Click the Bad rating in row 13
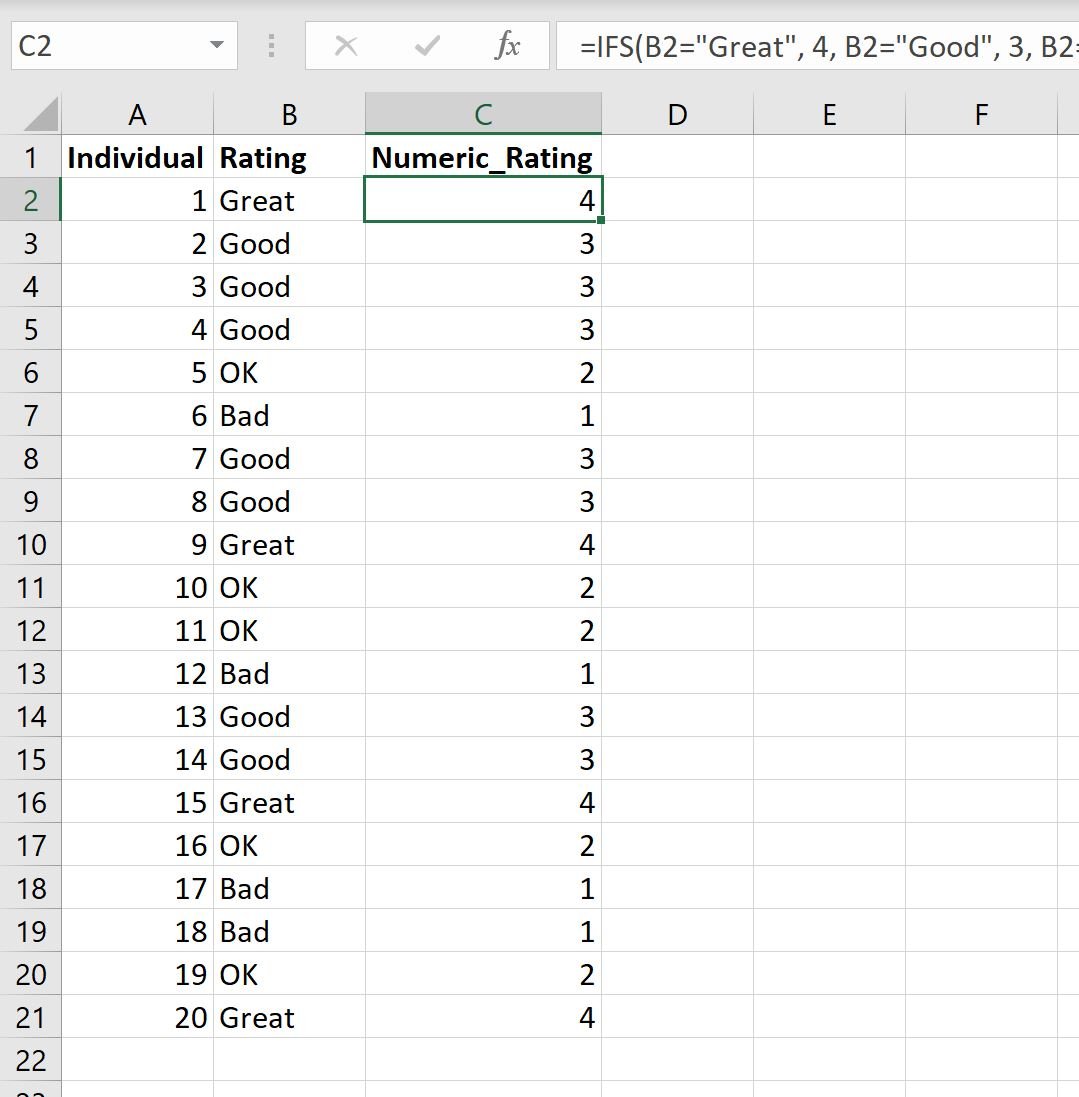This screenshot has height=1097, width=1079. point(289,673)
